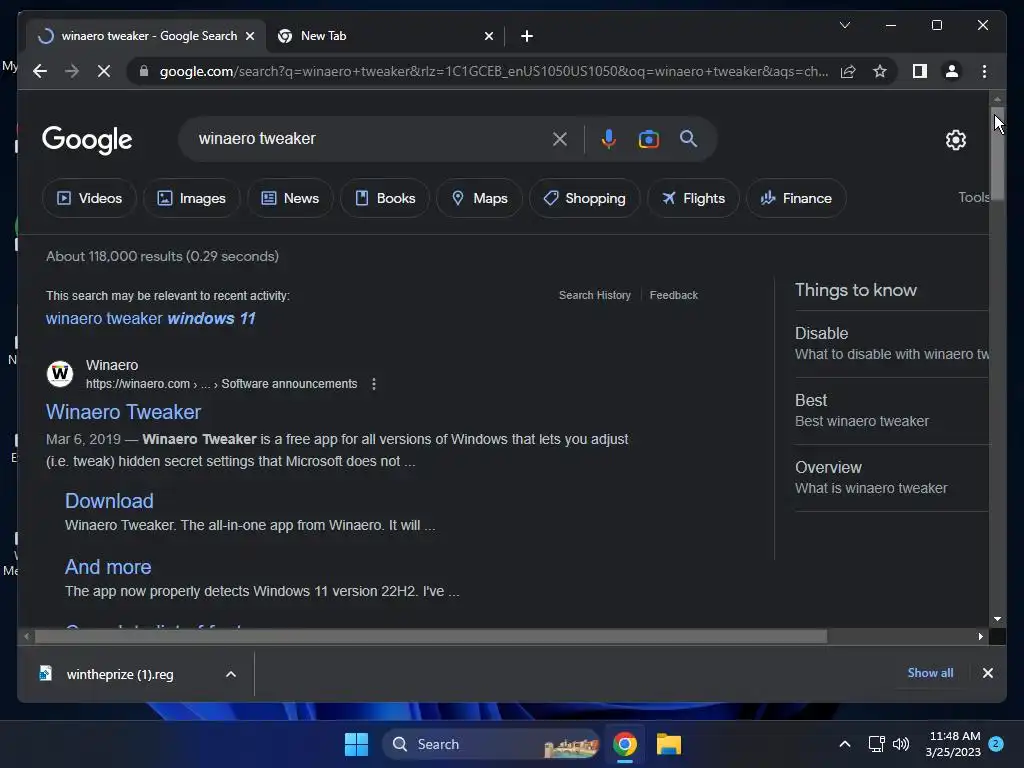
Task: Open Chrome three-dot menu
Action: (x=984, y=71)
